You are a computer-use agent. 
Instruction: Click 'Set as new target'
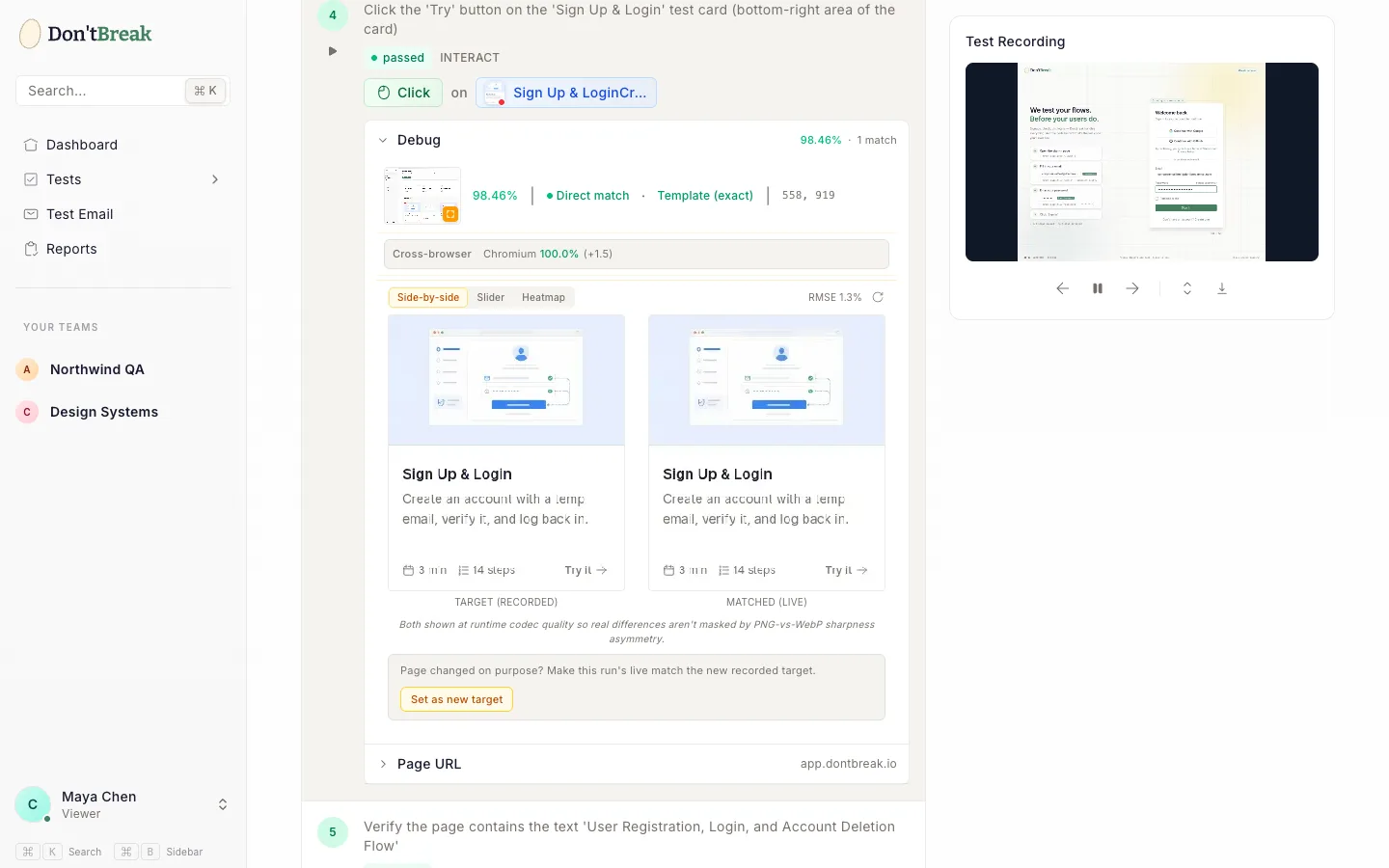(457, 699)
